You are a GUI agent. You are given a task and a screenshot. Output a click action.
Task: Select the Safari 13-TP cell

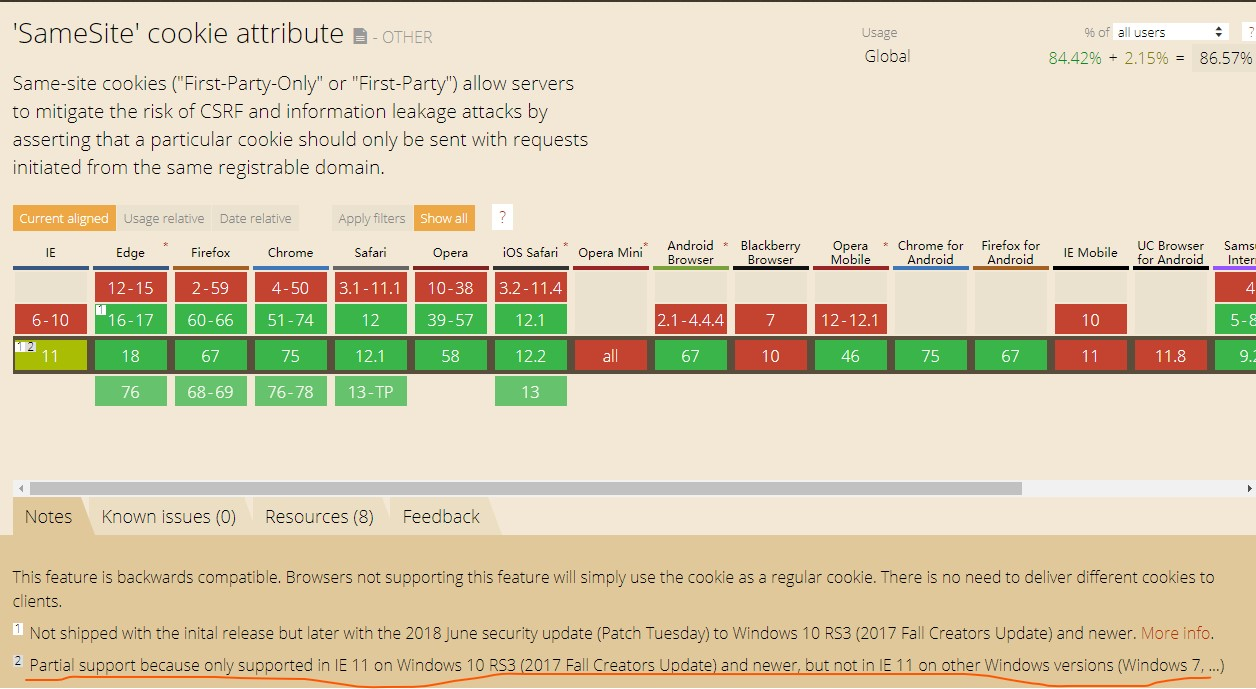370,392
